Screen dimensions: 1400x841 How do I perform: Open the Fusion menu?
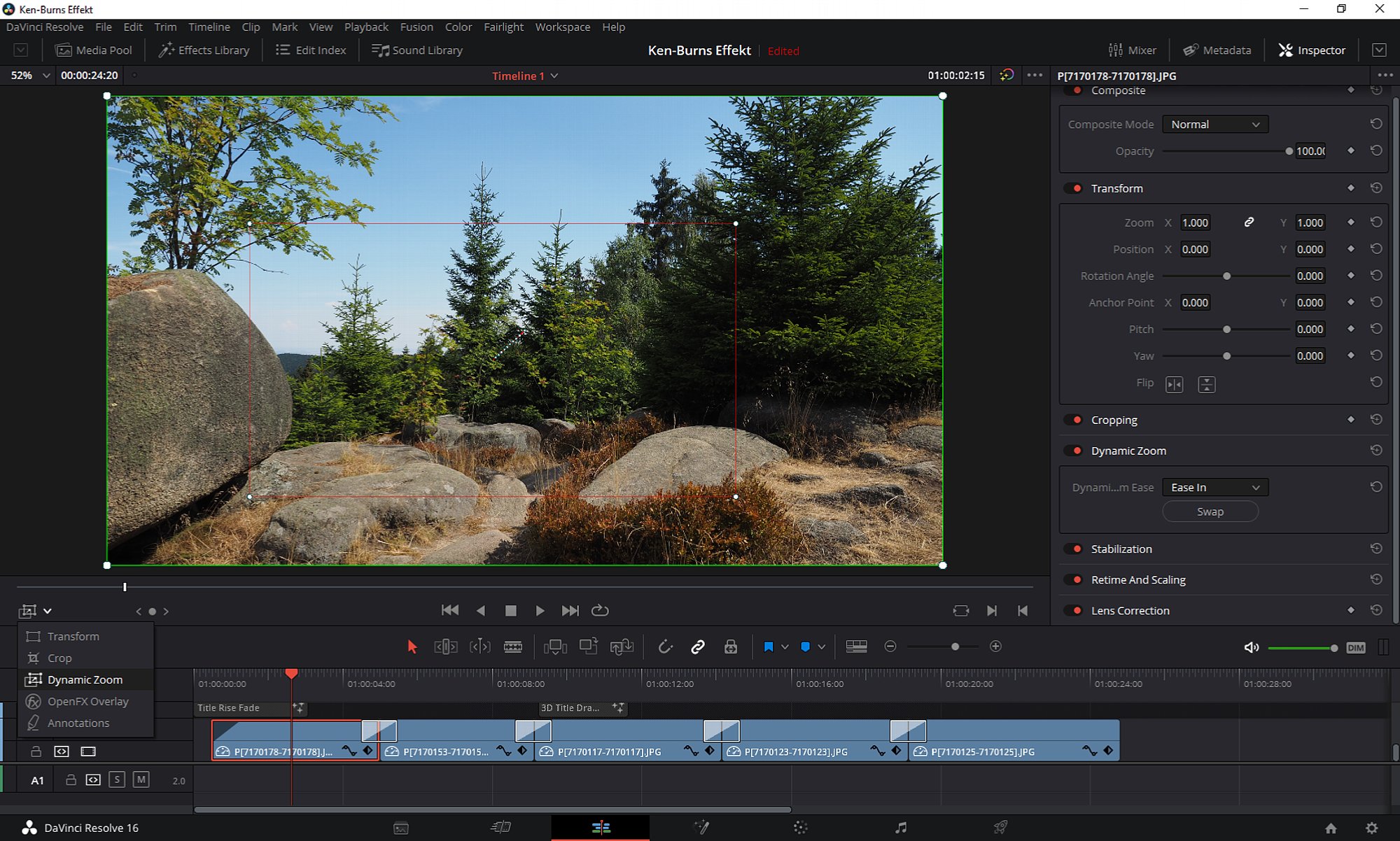(x=416, y=27)
